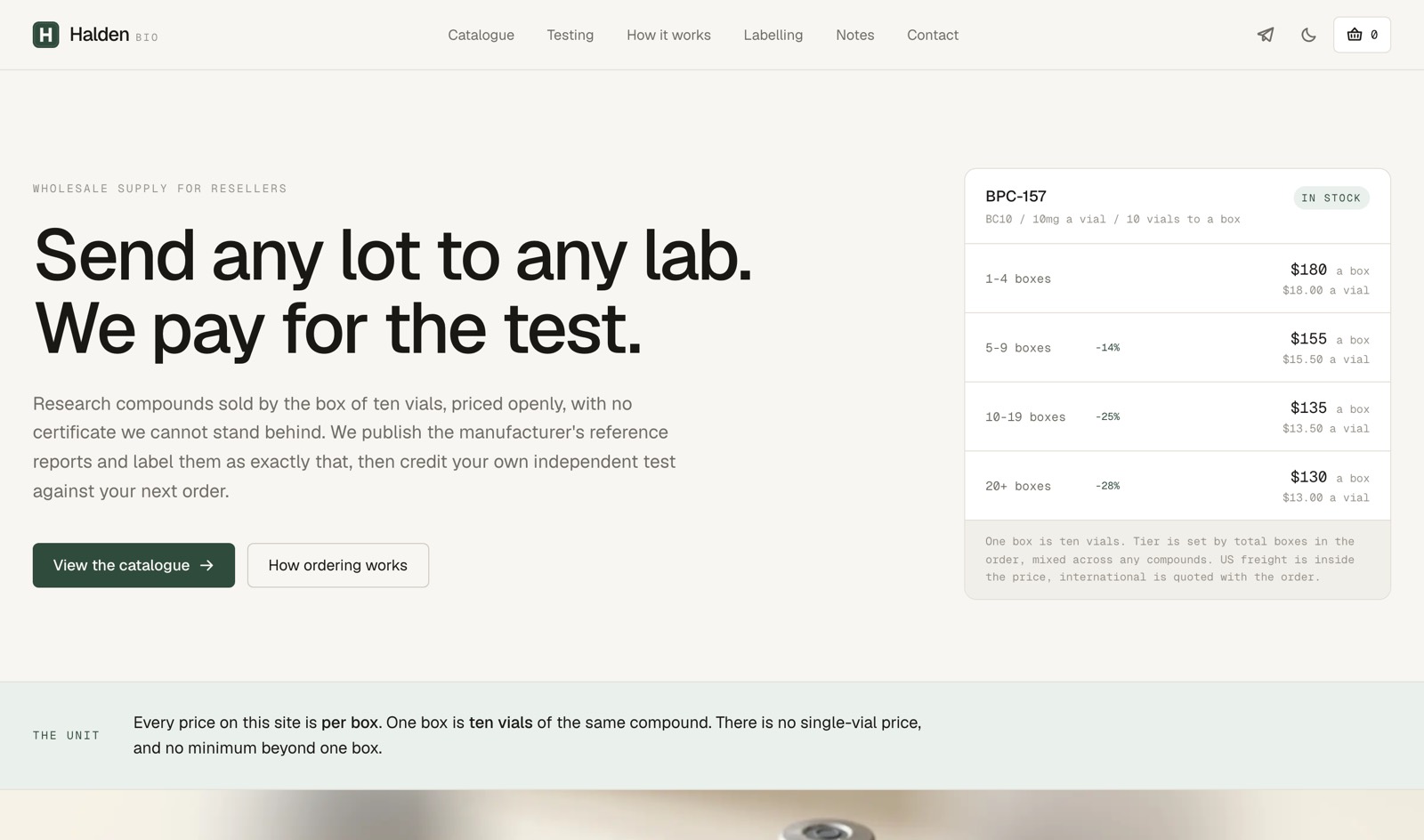The image size is (1424, 840).
Task: Select the Labelling nav link
Action: (773, 35)
